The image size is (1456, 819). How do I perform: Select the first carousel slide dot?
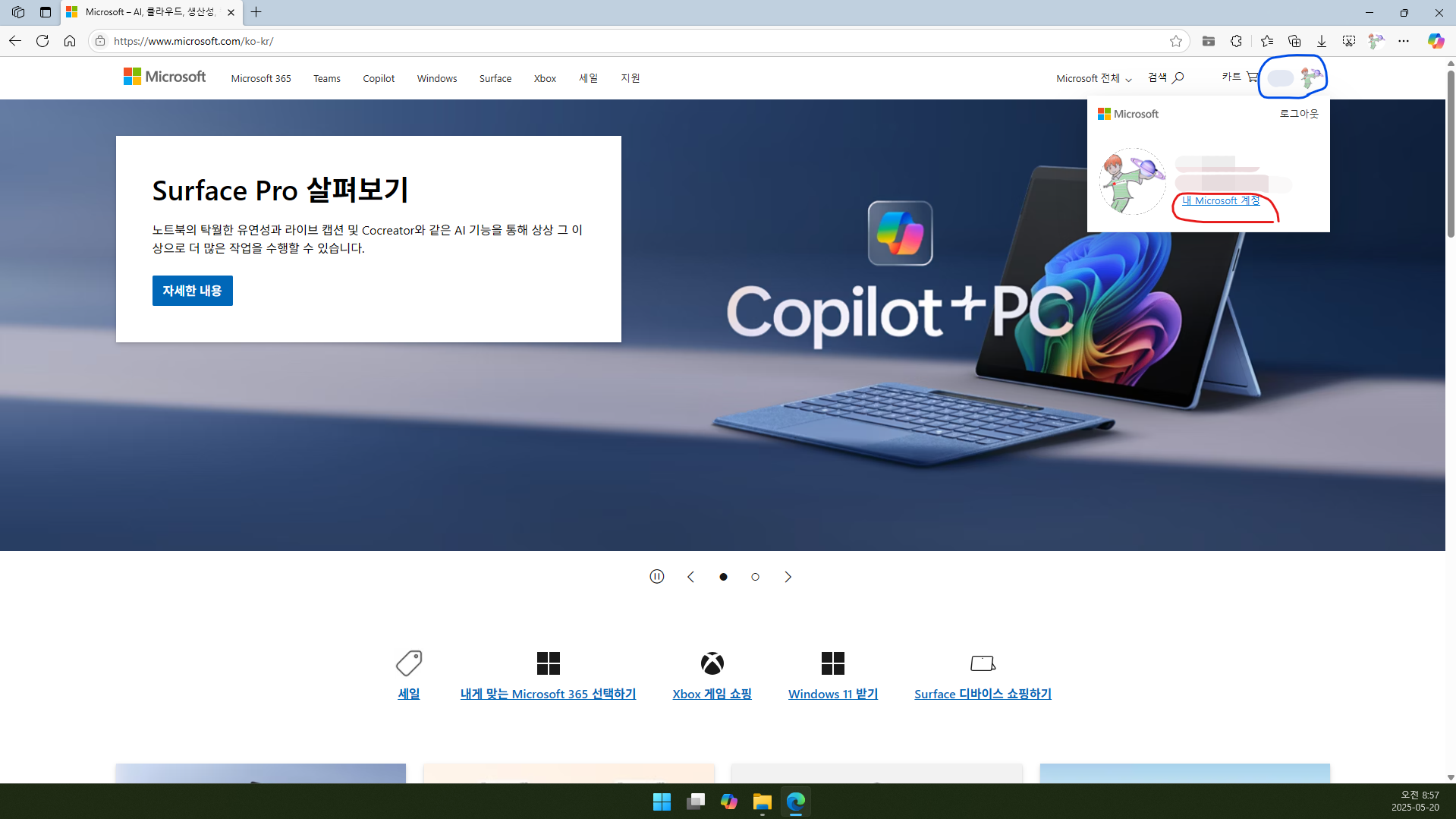[x=723, y=577]
